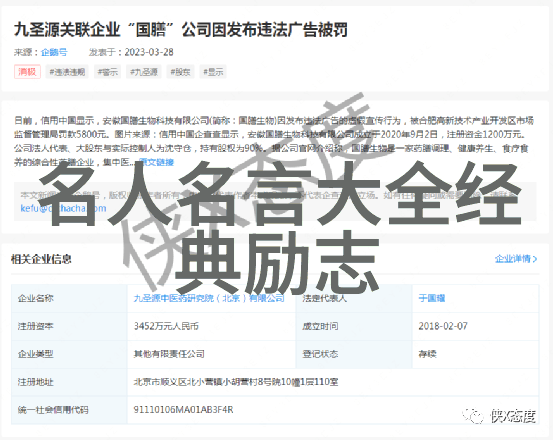Click the 存续 status value
This screenshot has width=553, height=440.
click(427, 354)
